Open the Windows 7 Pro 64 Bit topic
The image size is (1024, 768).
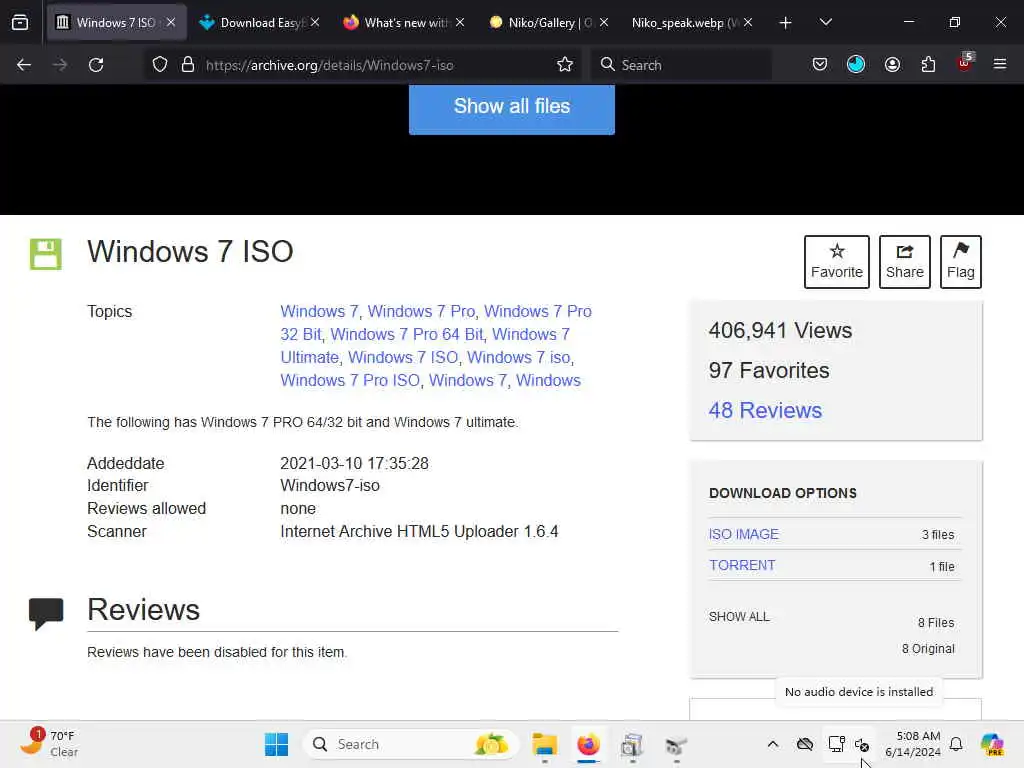(x=407, y=334)
